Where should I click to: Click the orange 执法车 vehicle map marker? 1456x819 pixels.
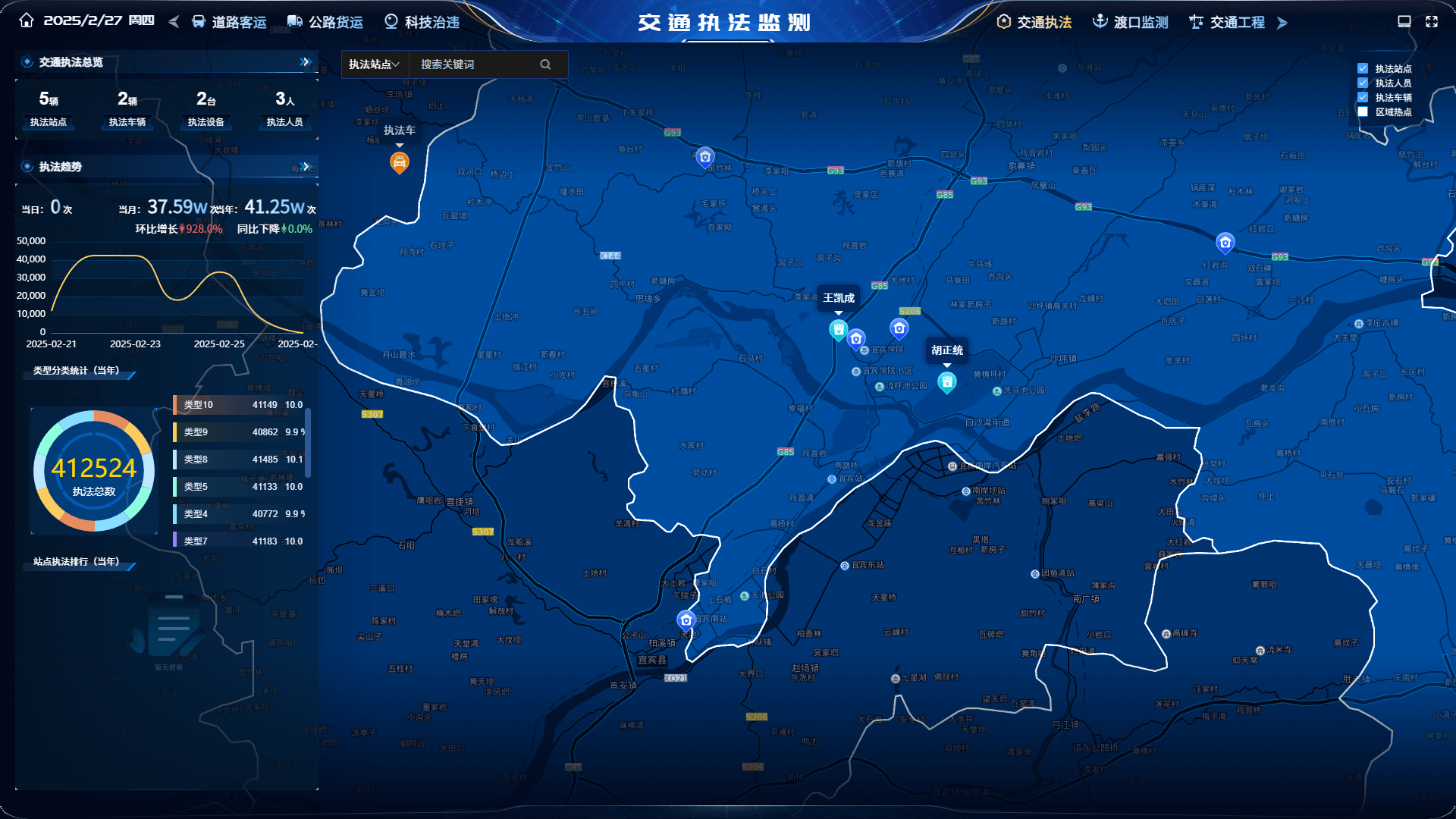[x=400, y=162]
